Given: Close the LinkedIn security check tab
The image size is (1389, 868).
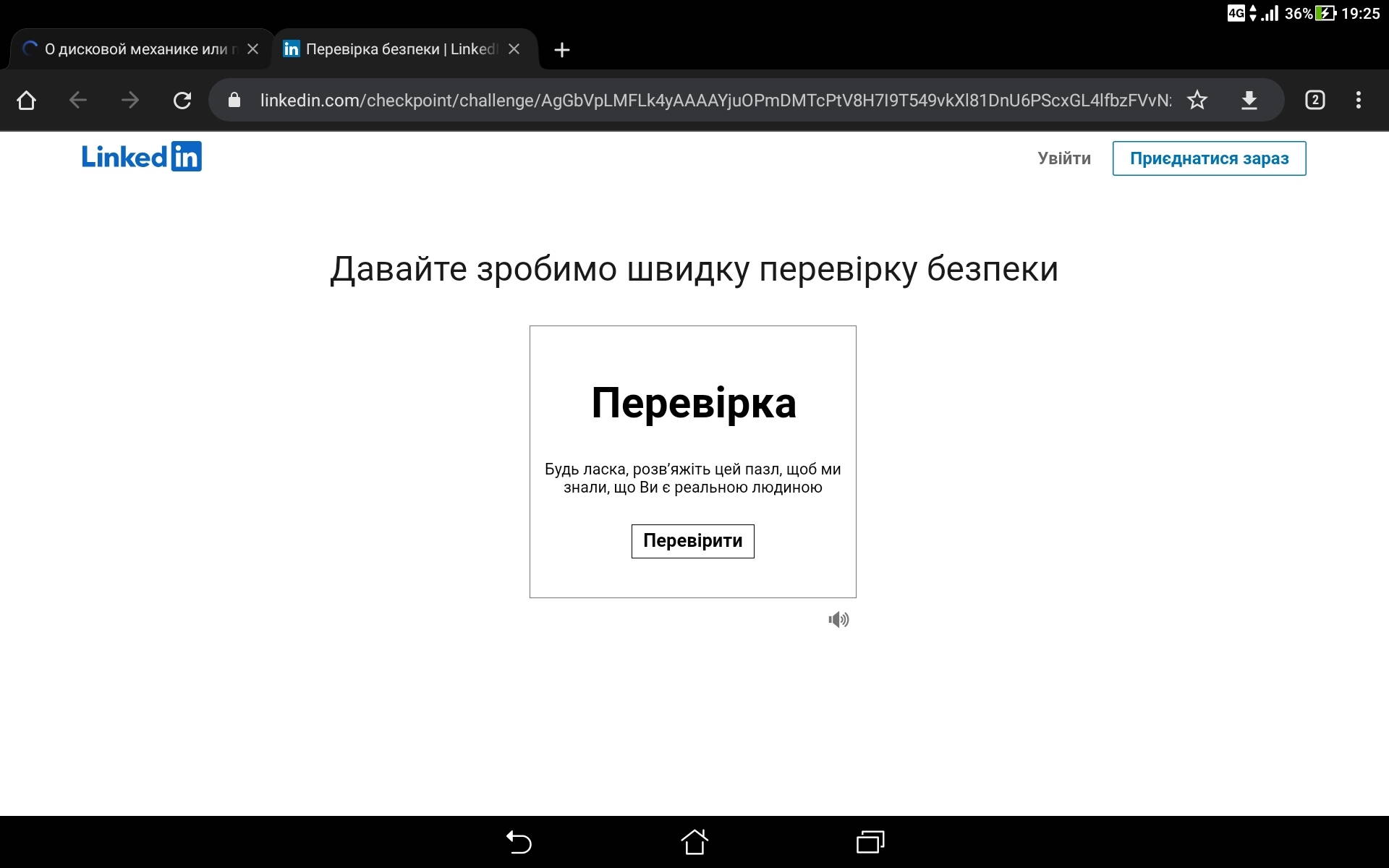Looking at the screenshot, I should (x=514, y=49).
